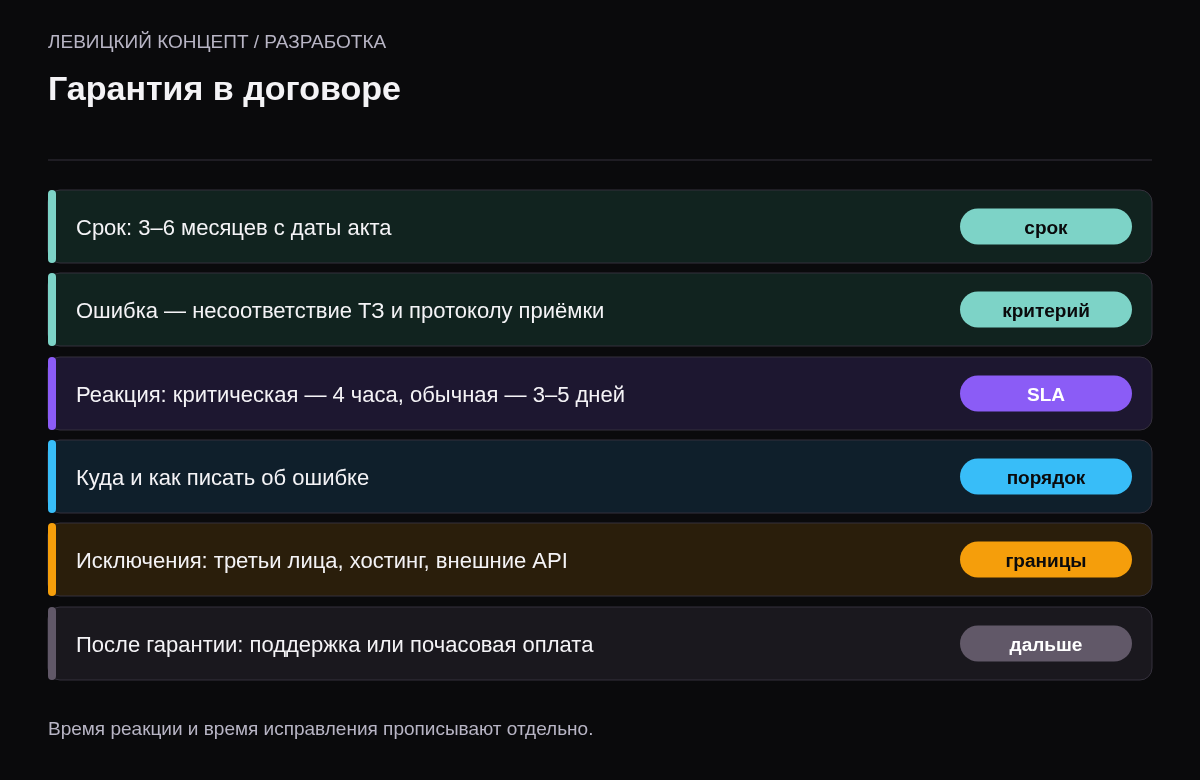
Task: Click the «срок» tag pill
Action: 1046,227
